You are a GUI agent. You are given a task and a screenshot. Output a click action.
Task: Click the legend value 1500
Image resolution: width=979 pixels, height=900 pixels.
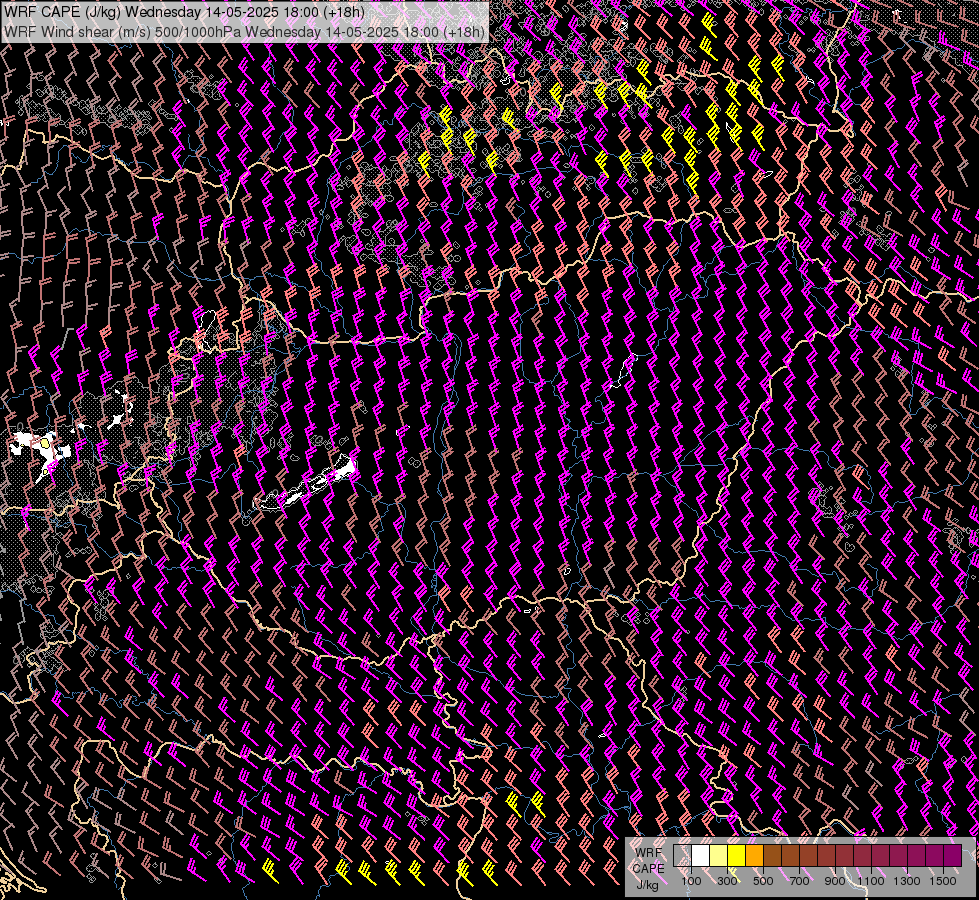click(x=943, y=881)
